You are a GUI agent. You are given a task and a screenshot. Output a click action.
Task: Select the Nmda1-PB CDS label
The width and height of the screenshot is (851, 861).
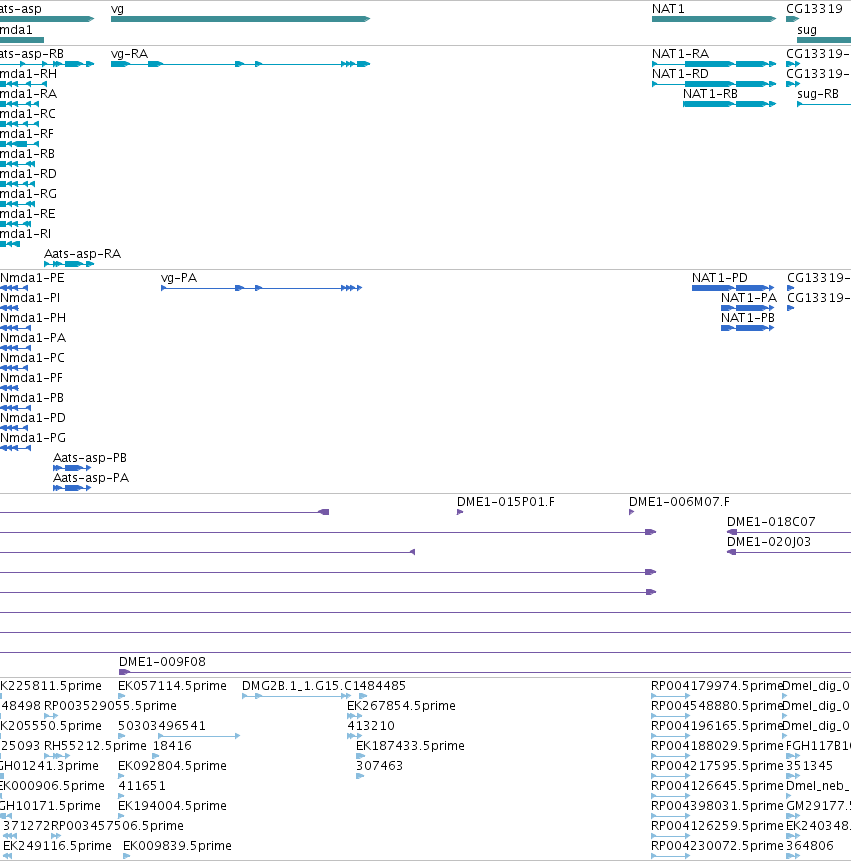(32, 398)
